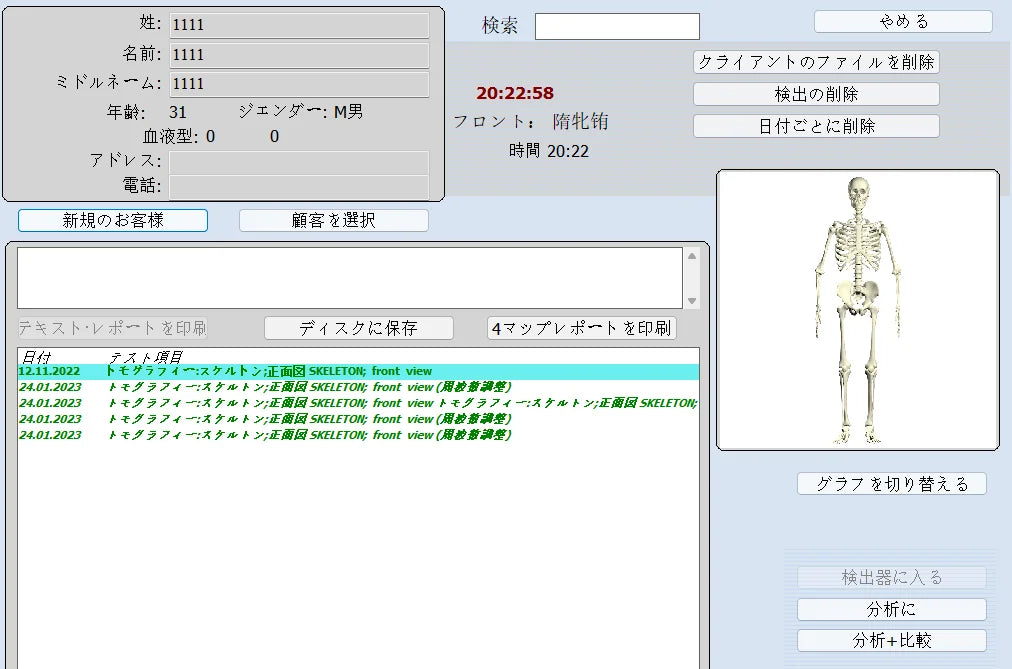Click the 分析に button

[x=891, y=609]
